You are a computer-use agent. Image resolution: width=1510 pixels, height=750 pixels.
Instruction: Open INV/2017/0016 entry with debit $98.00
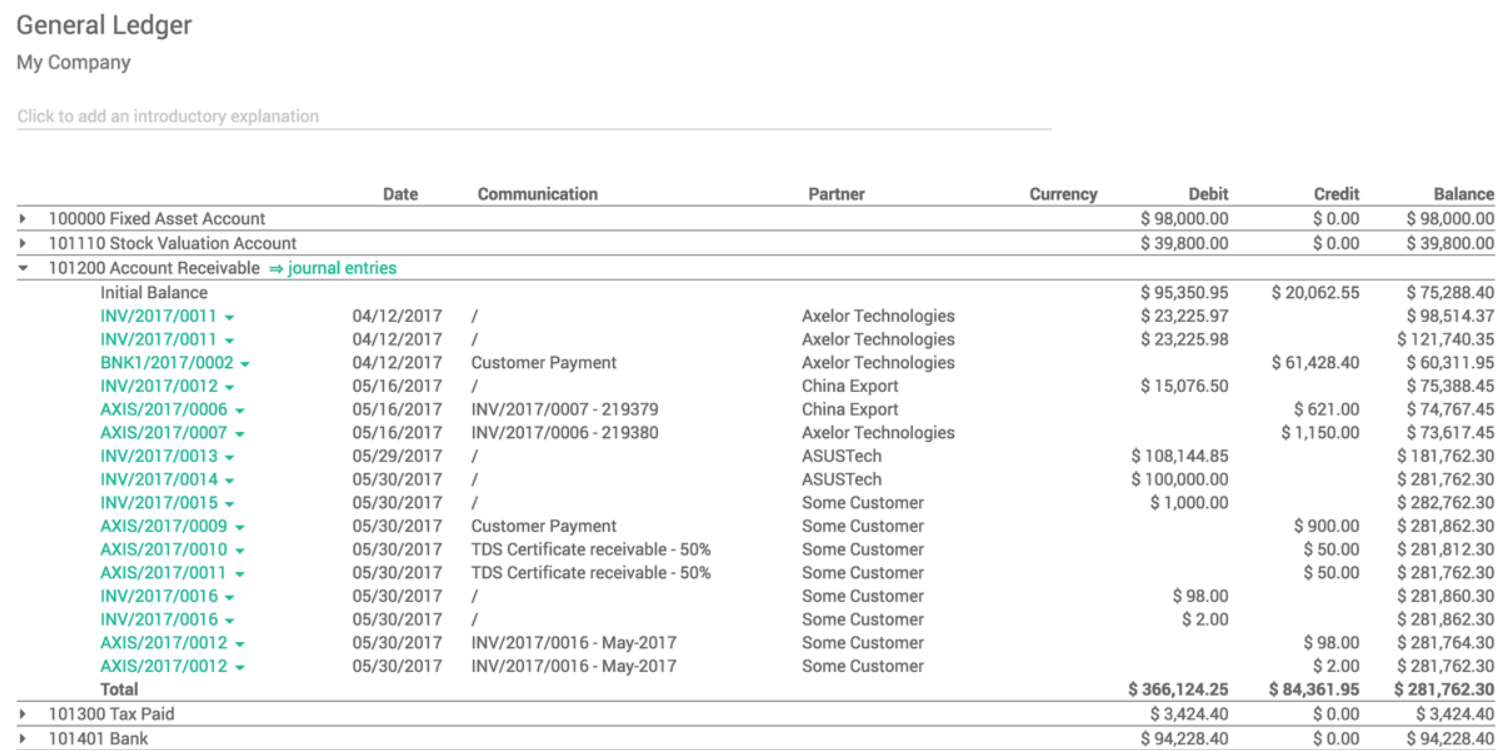coord(159,596)
